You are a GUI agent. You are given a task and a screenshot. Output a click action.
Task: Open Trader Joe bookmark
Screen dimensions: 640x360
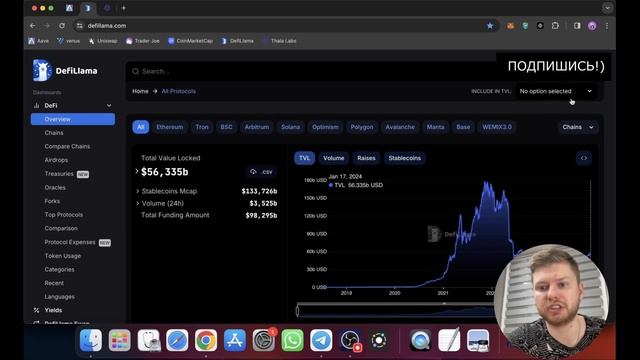(x=142, y=41)
